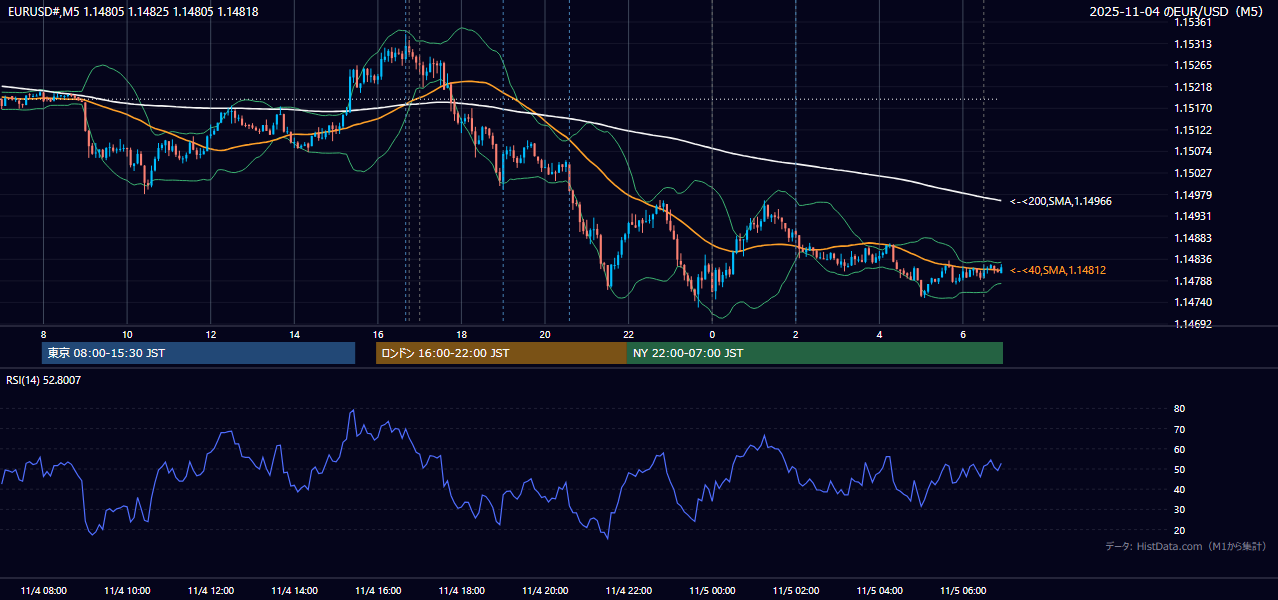
Task: Click RSI scale value 50
Action: point(1179,469)
